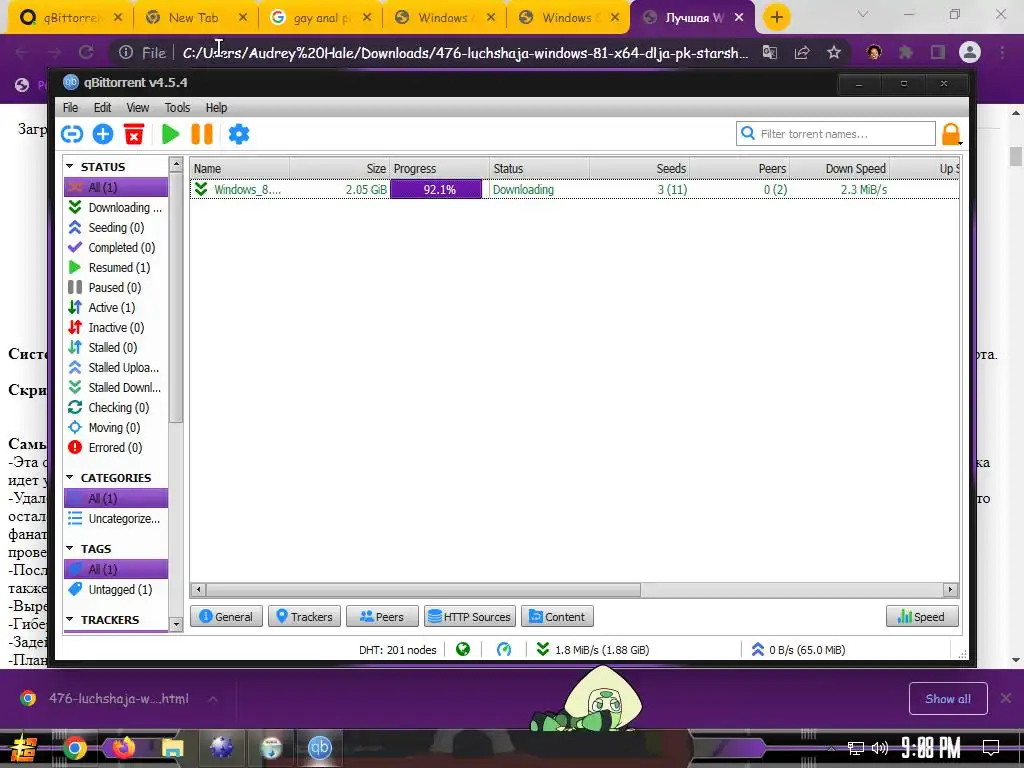Select the Downloading status filter
Viewport: 1024px width, 768px height.
pos(116,208)
